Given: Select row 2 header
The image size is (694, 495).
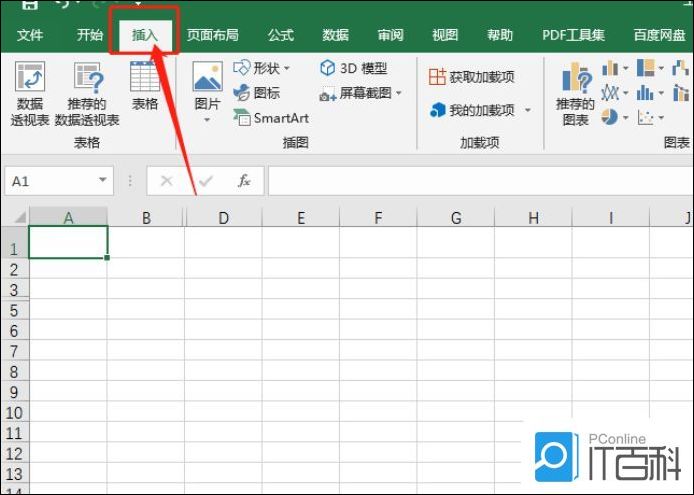Looking at the screenshot, I should pos(14,269).
